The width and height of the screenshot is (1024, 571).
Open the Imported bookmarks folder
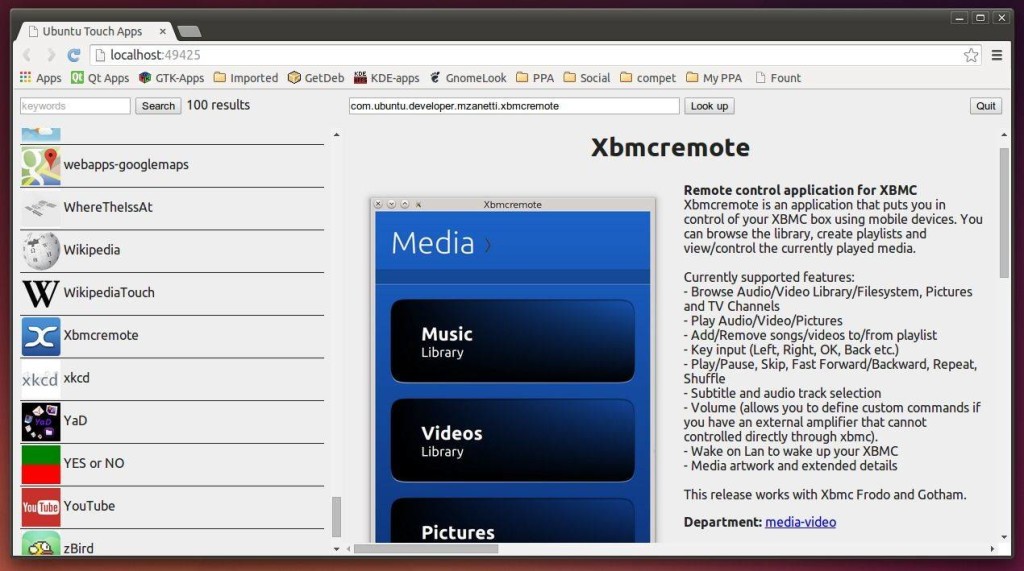pos(246,78)
